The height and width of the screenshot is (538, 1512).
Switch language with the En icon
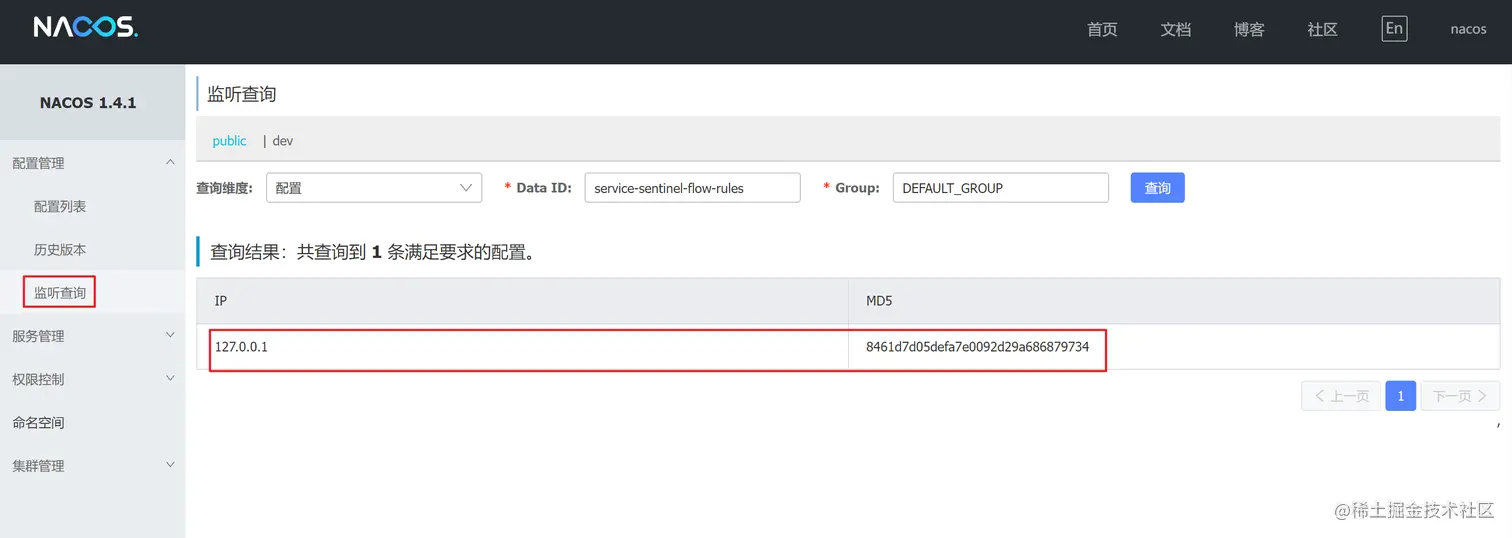1394,29
